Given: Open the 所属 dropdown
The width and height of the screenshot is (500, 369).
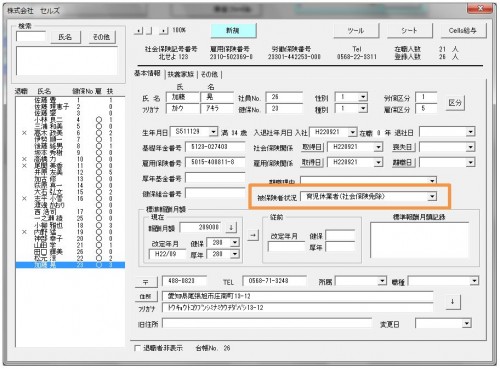Looking at the screenshot, I should 382,281.
